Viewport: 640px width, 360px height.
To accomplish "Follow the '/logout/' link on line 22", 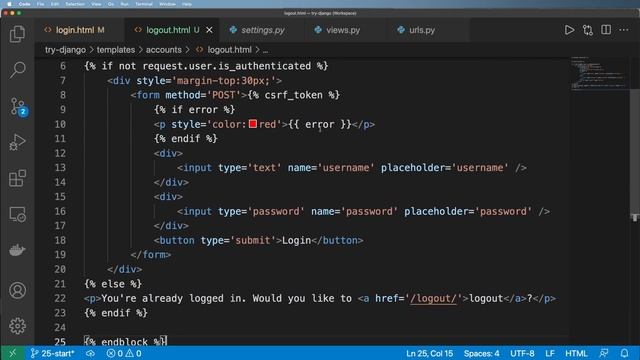I will [433, 298].
